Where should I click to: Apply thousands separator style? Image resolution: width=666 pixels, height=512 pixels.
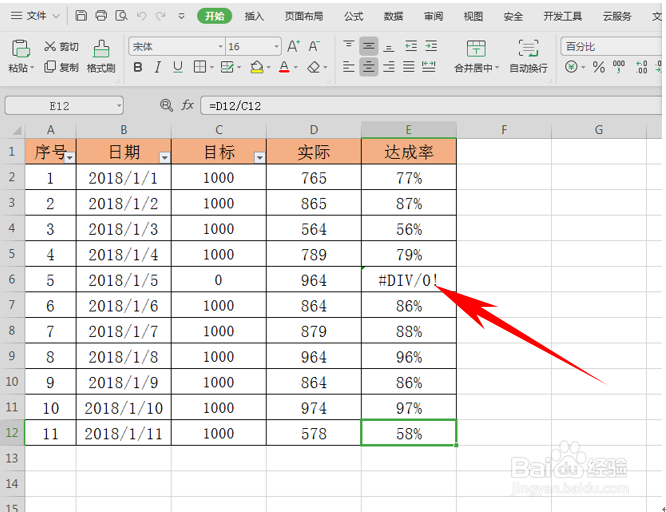619,67
